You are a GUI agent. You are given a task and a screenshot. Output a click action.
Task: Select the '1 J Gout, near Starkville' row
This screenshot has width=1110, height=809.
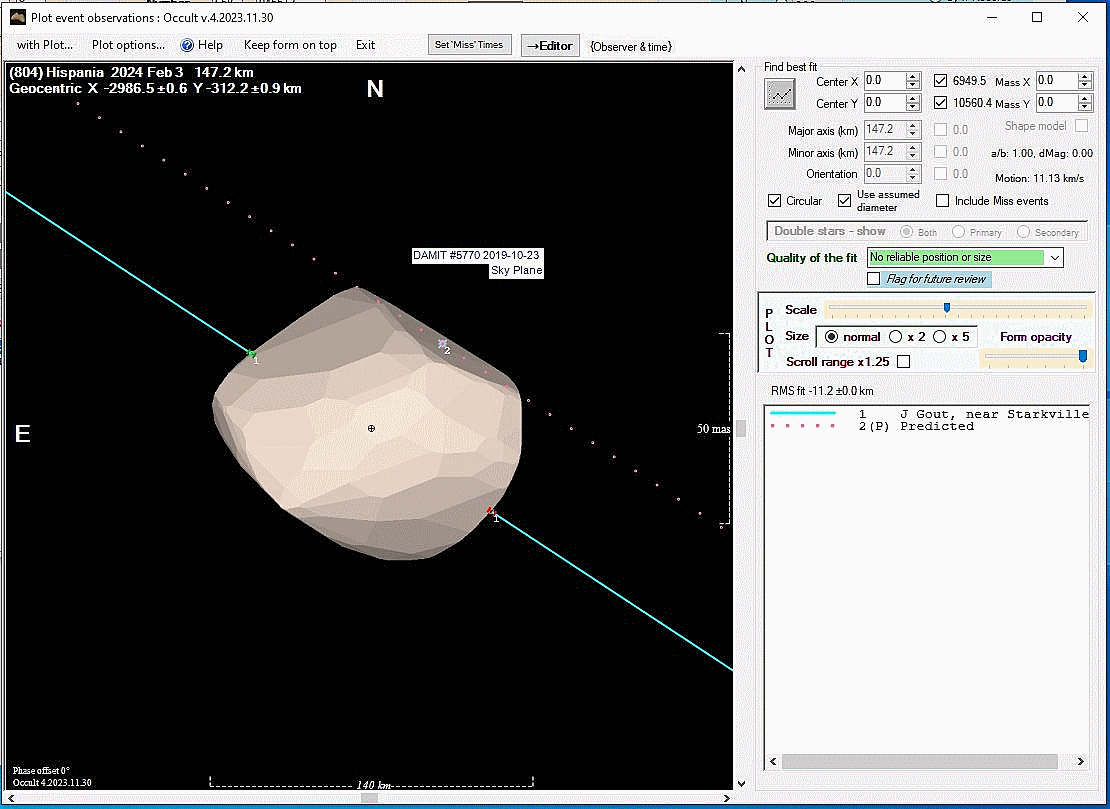[x=929, y=414]
